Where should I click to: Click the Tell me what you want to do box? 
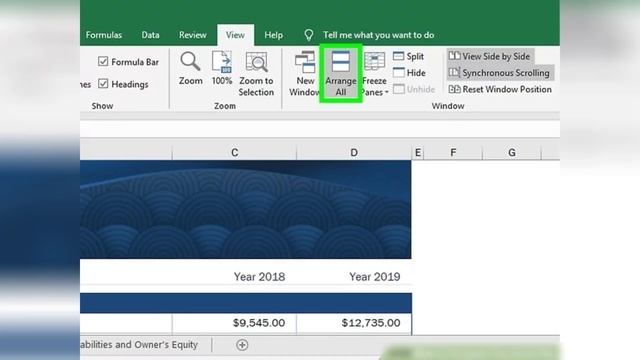(x=378, y=35)
